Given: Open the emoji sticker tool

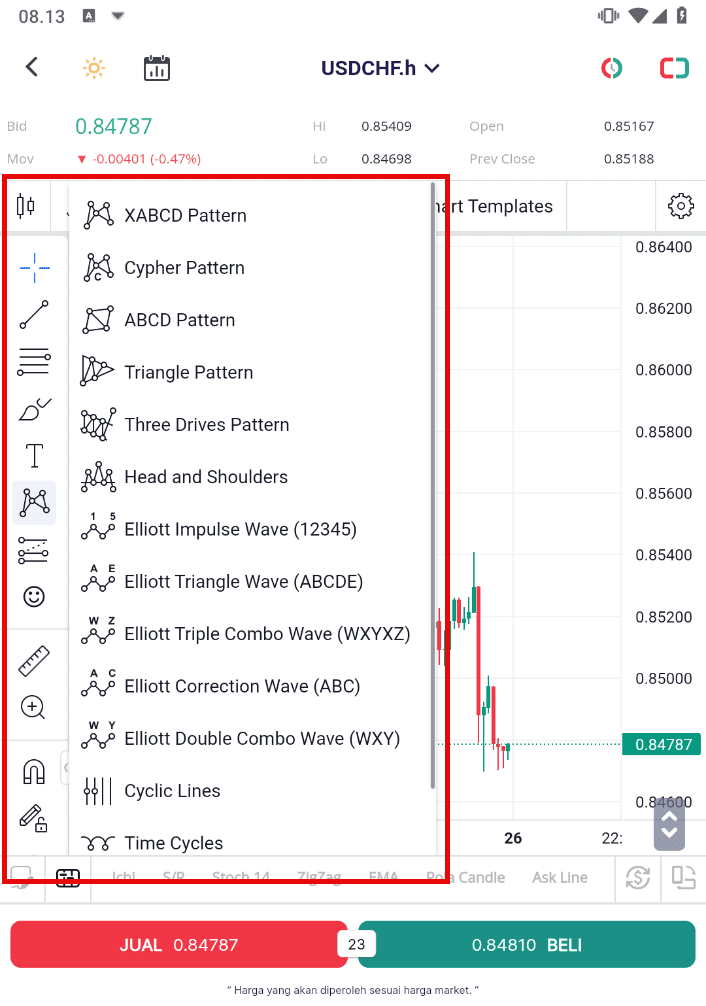Looking at the screenshot, I should point(34,597).
